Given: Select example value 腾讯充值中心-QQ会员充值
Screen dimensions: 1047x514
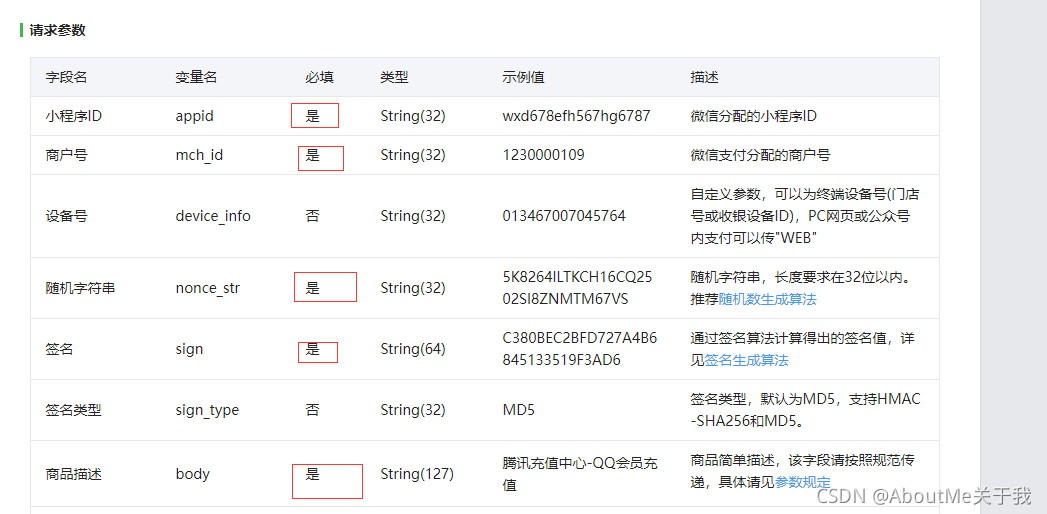Looking at the screenshot, I should [580, 474].
